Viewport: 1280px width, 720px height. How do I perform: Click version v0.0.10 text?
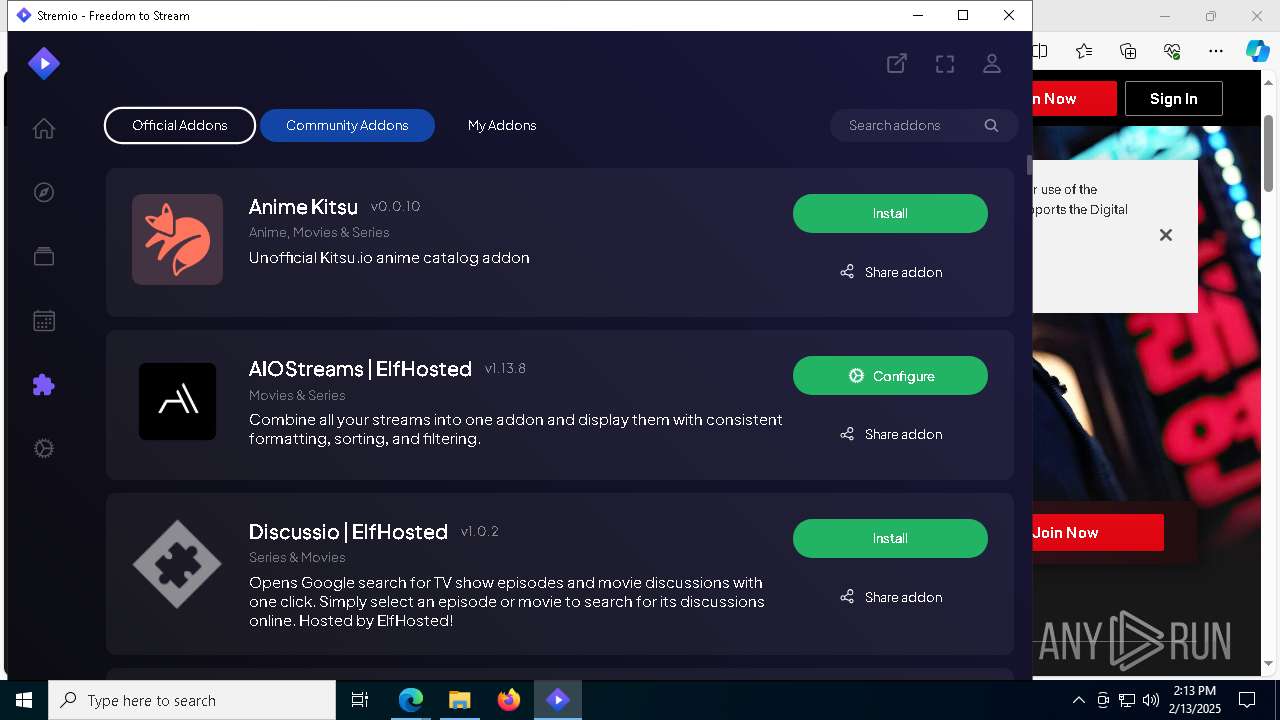coord(395,207)
